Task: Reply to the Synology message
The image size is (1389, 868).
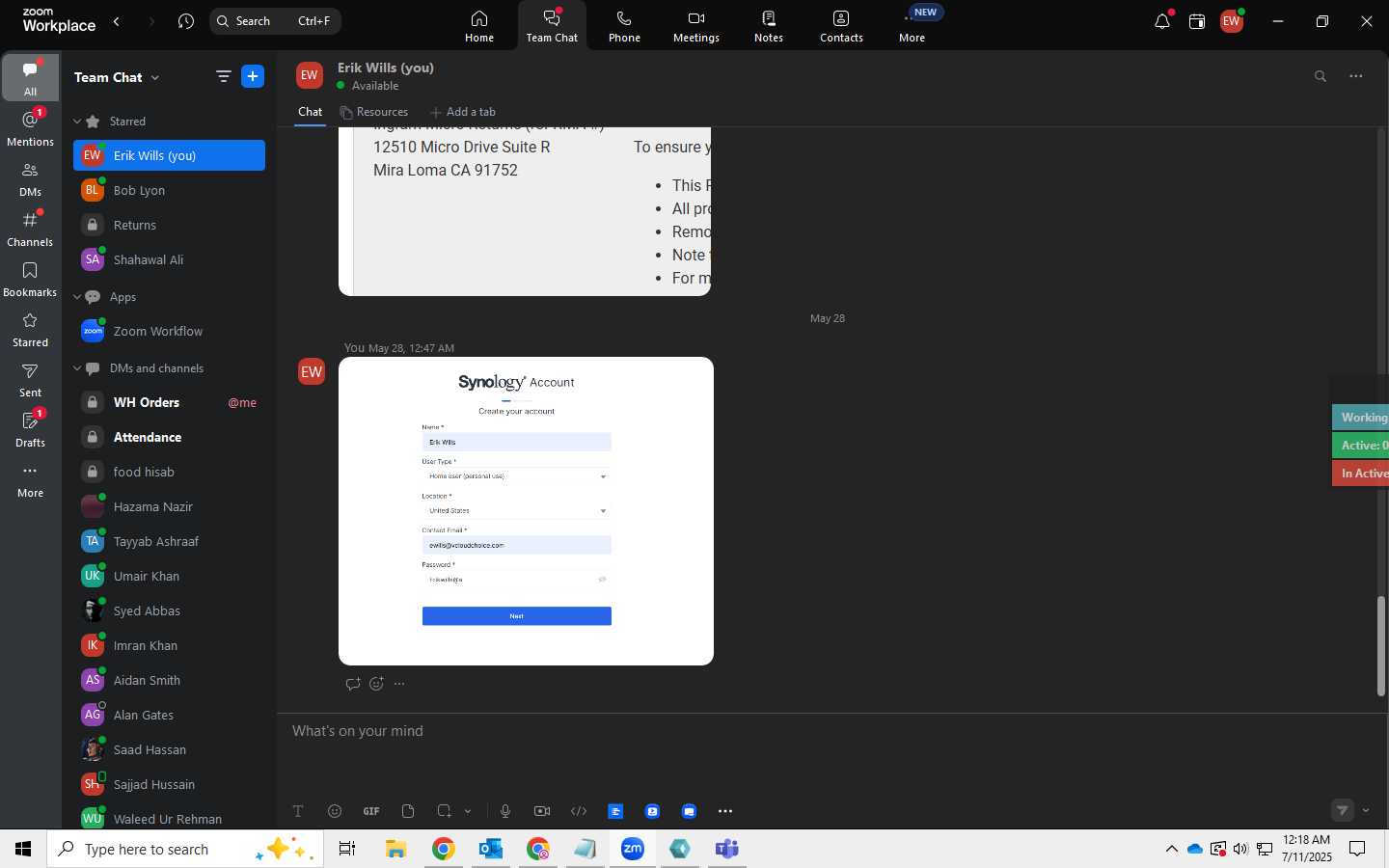Action: [x=353, y=684]
